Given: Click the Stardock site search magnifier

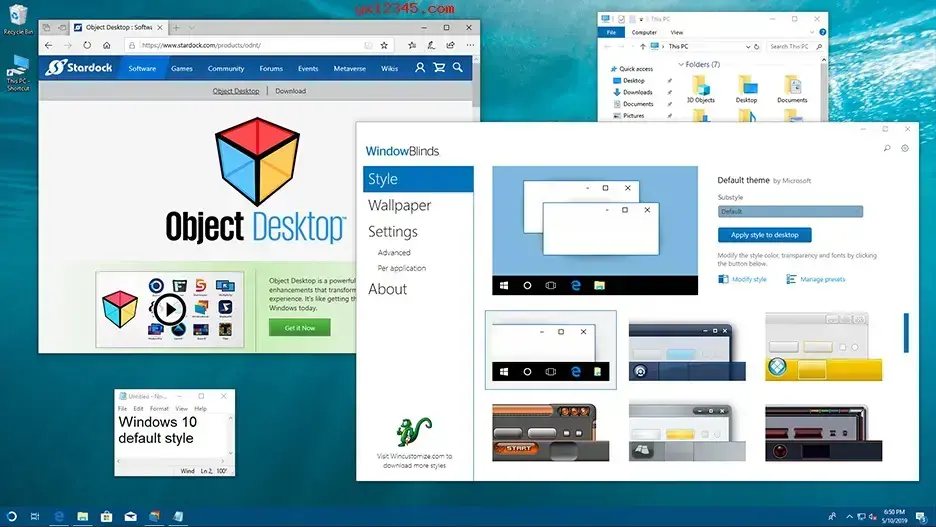Looking at the screenshot, I should 457,68.
